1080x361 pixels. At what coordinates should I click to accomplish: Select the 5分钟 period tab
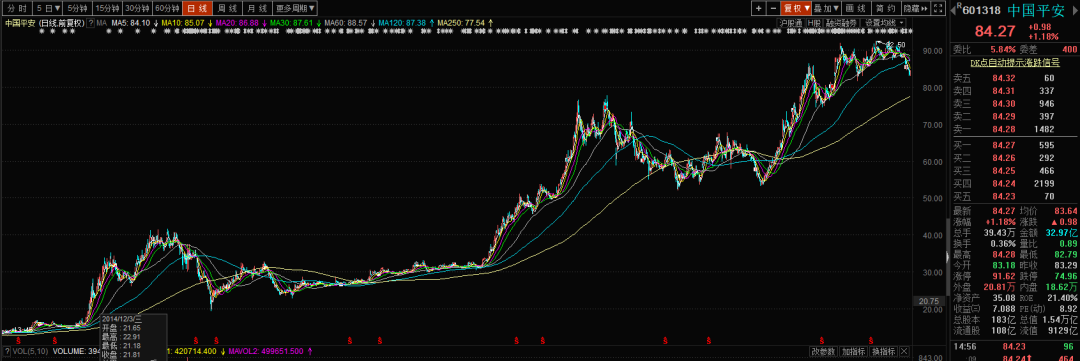[x=77, y=8]
